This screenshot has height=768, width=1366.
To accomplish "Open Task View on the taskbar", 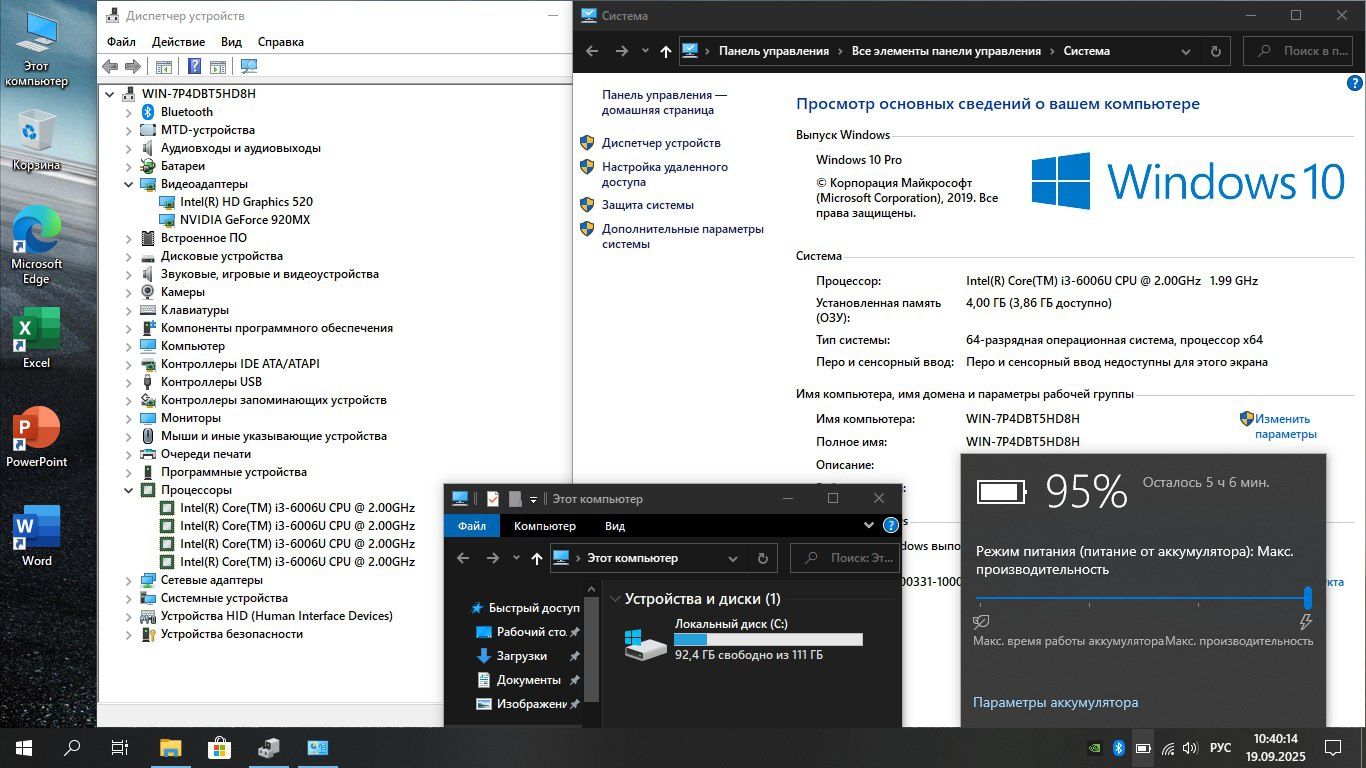I will tap(120, 747).
